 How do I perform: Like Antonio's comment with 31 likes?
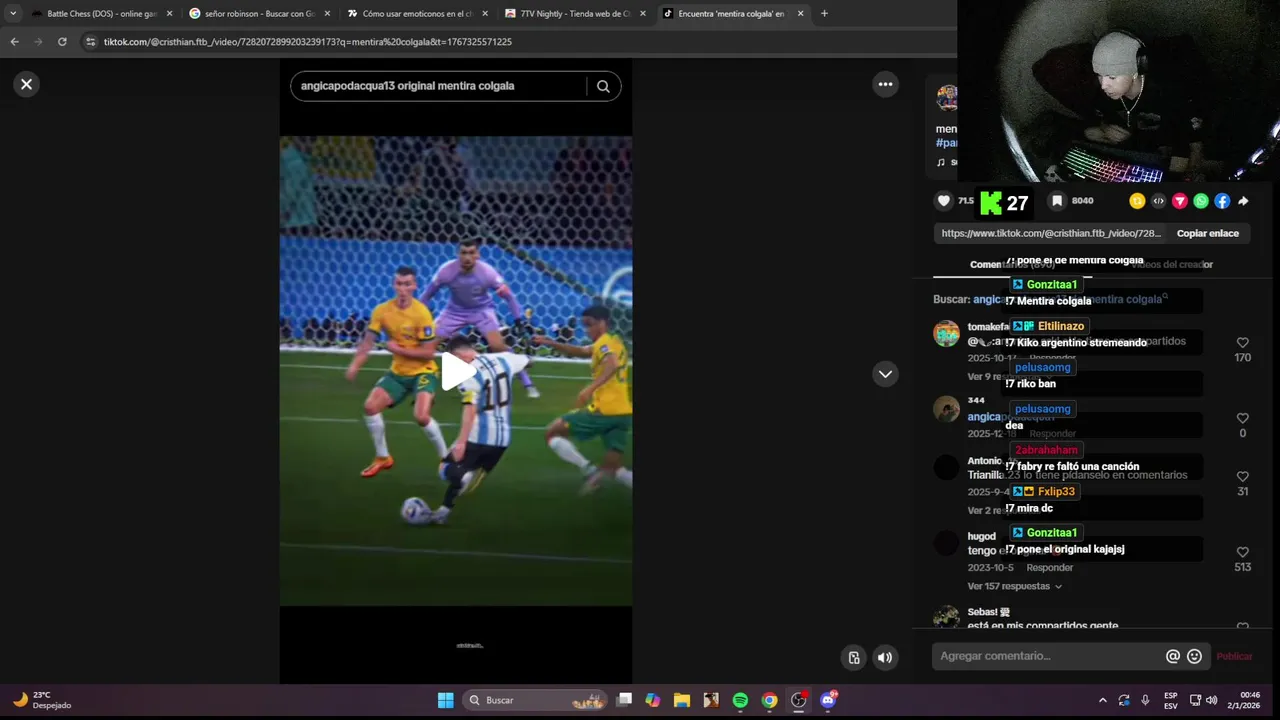pyautogui.click(x=1242, y=476)
